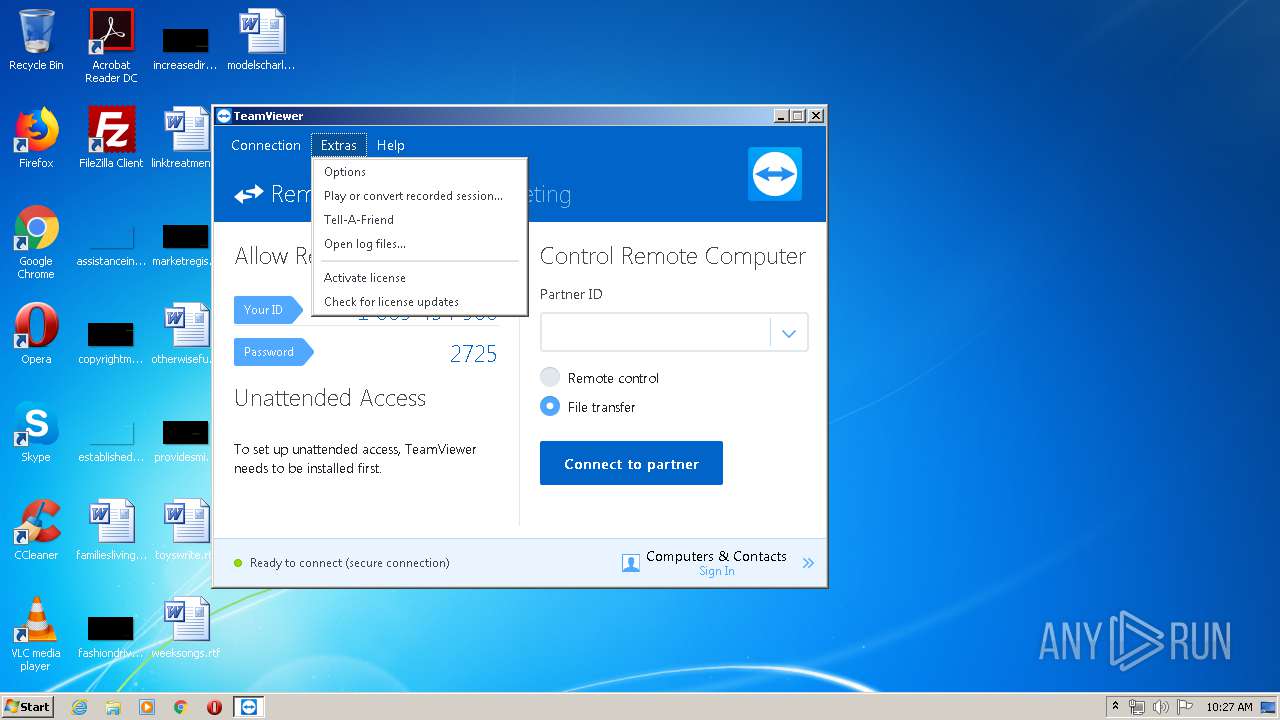
Task: Click the password value 2725
Action: [x=473, y=354]
